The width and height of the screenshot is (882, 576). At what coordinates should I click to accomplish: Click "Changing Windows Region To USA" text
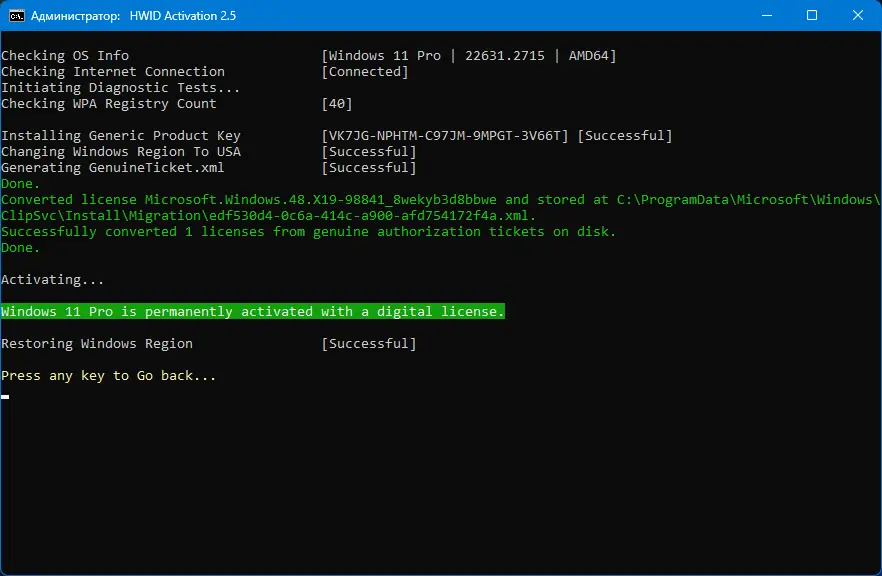click(121, 152)
